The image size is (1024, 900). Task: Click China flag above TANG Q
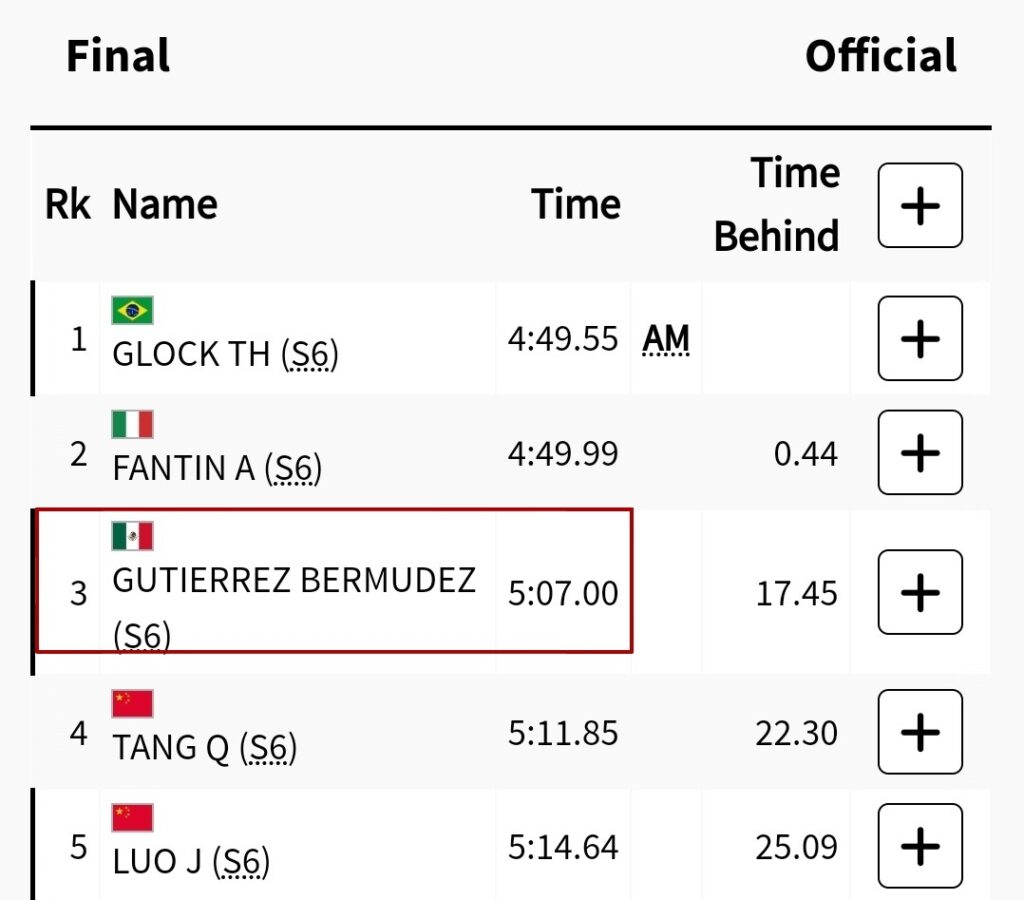point(132,704)
